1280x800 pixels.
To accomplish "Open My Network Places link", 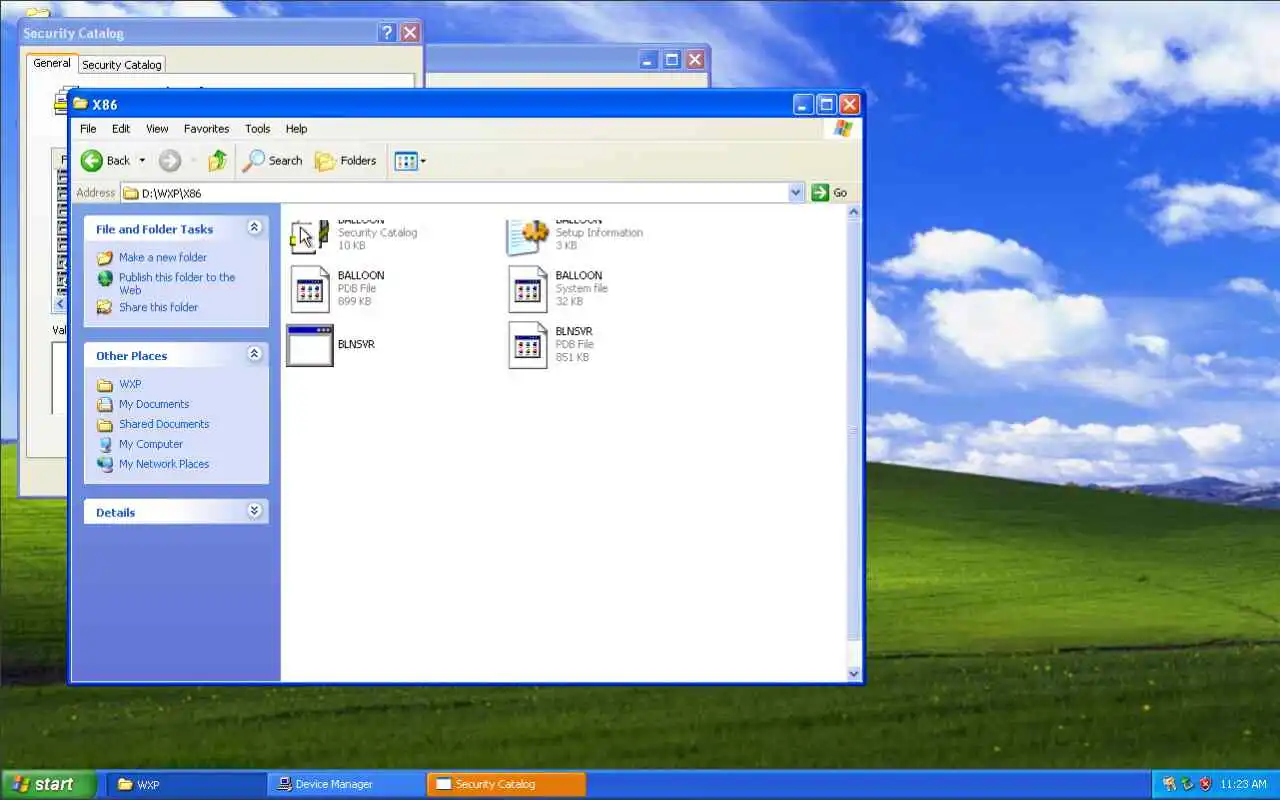I will 164,464.
